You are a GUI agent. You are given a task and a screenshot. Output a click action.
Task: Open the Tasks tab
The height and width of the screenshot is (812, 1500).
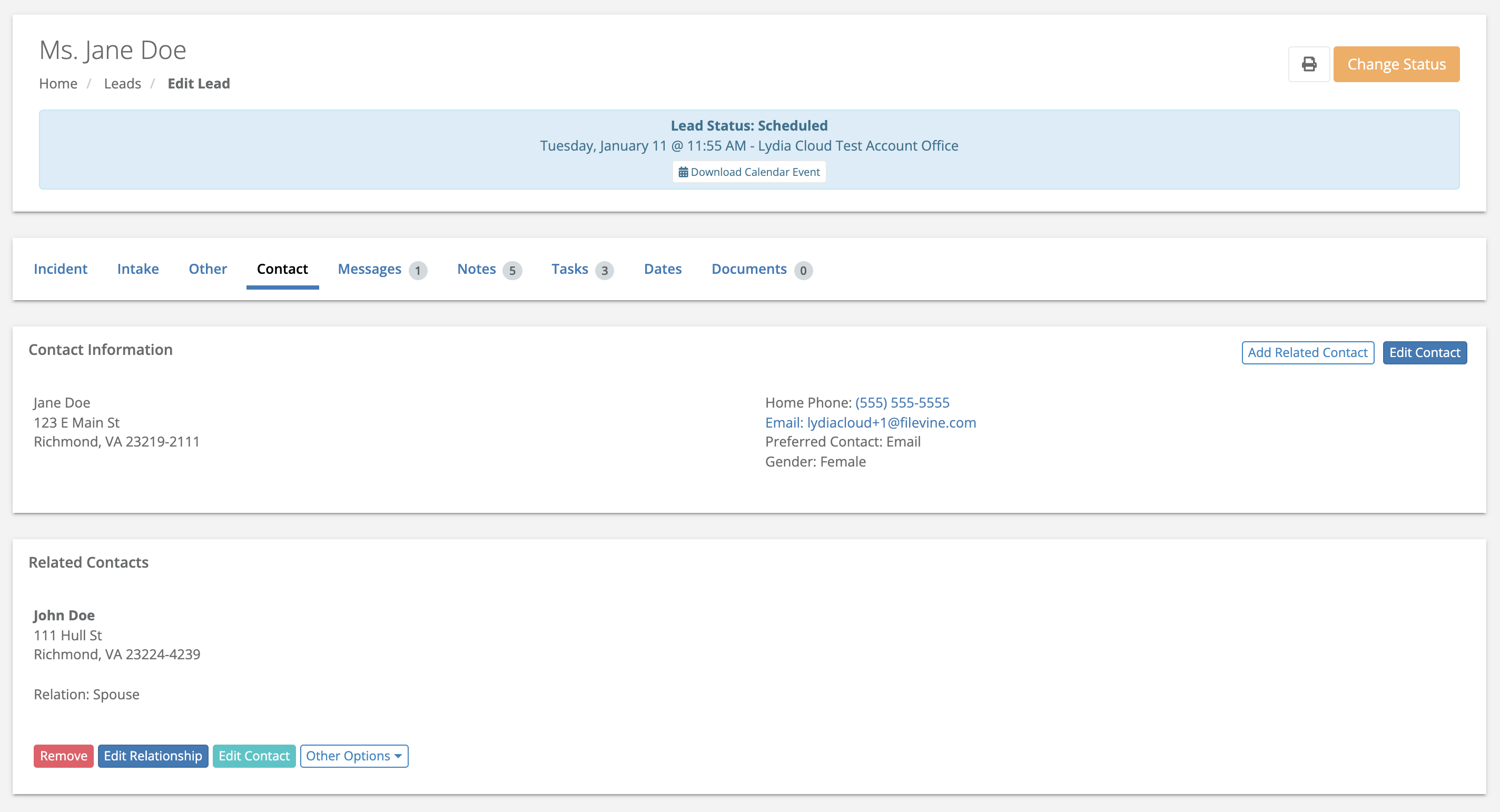tap(583, 270)
